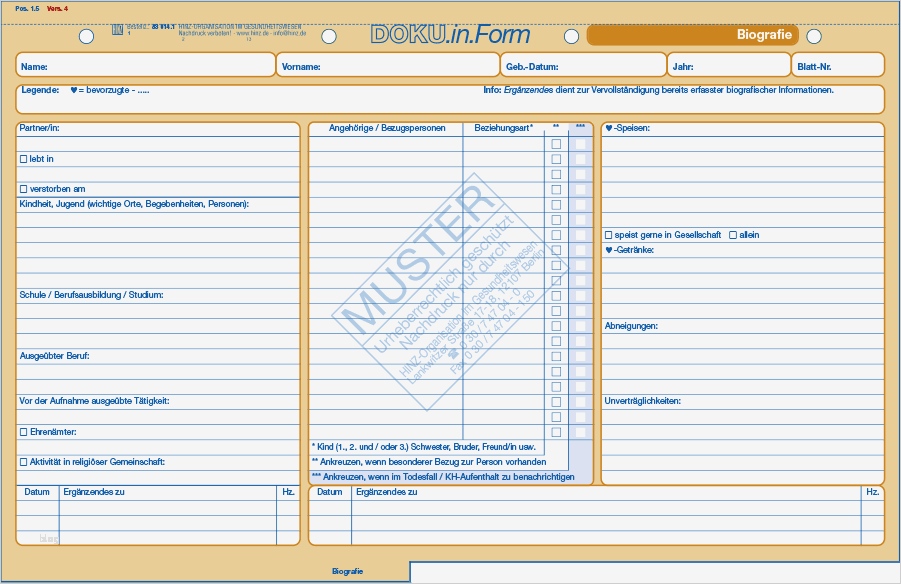Click the red 'Vers. 4' text

(57, 9)
